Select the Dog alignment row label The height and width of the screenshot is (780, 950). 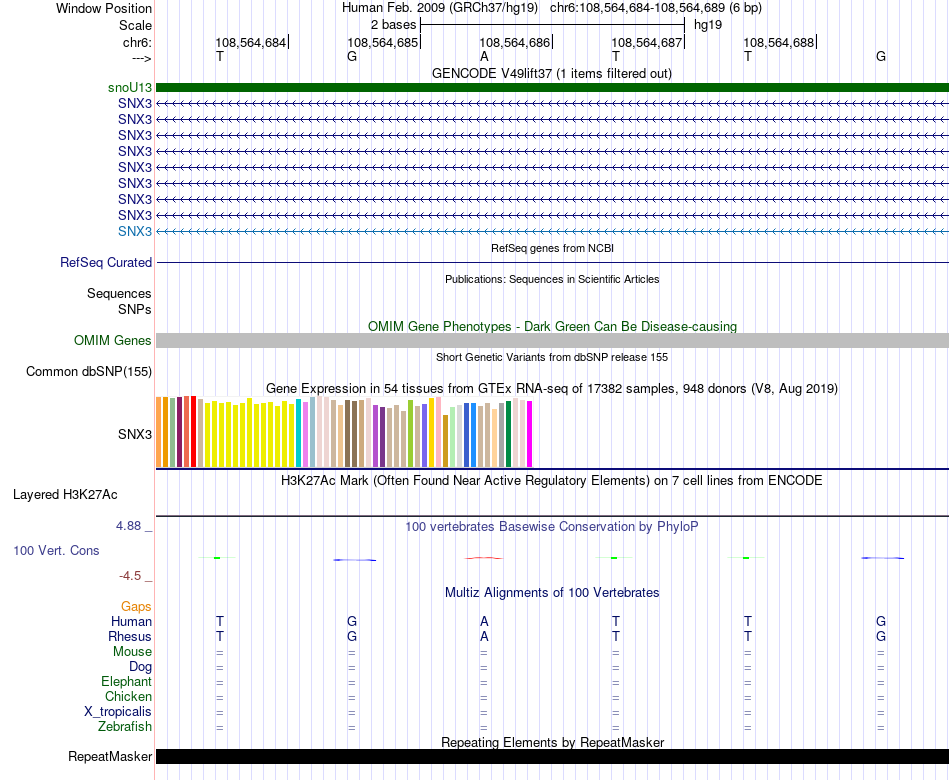pyautogui.click(x=141, y=667)
